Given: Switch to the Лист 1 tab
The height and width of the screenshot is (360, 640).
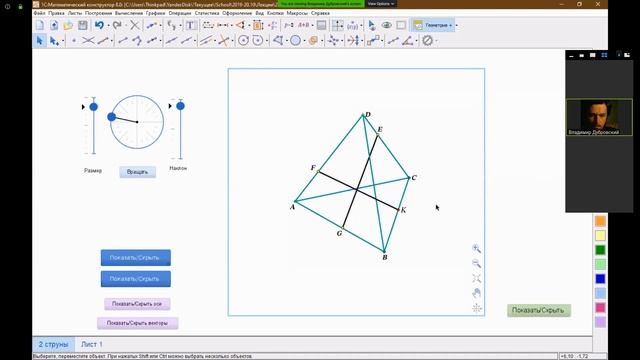Looking at the screenshot, I should click(92, 344).
